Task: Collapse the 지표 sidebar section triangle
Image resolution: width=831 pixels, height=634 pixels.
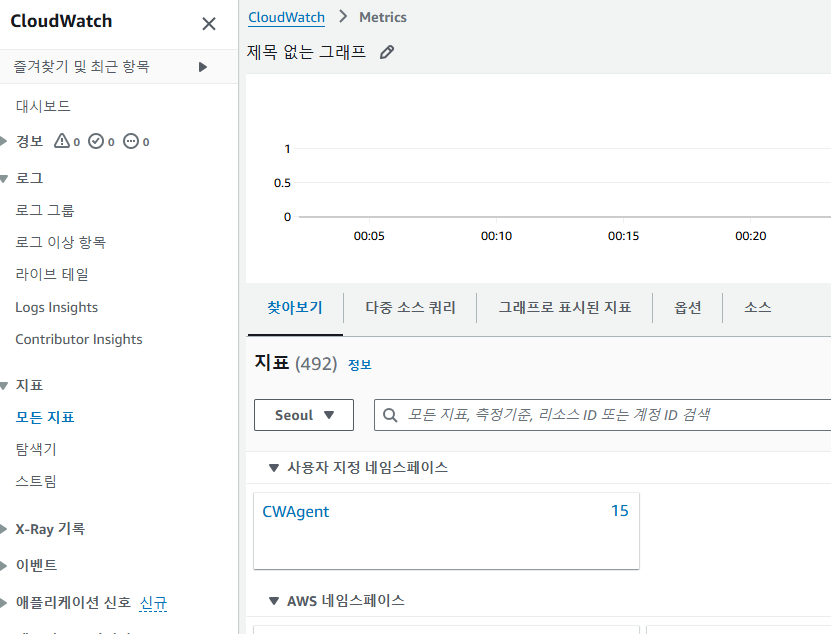Action: point(4,385)
